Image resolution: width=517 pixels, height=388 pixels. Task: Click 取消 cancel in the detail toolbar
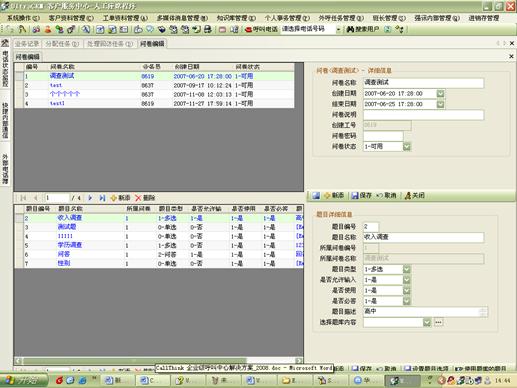[387, 195]
